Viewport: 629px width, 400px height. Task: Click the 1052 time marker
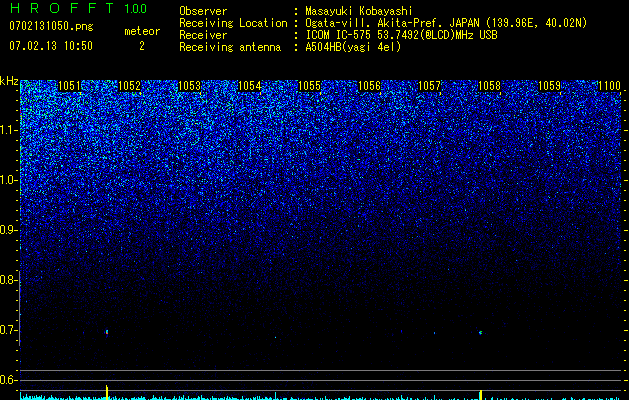pyautogui.click(x=130, y=86)
